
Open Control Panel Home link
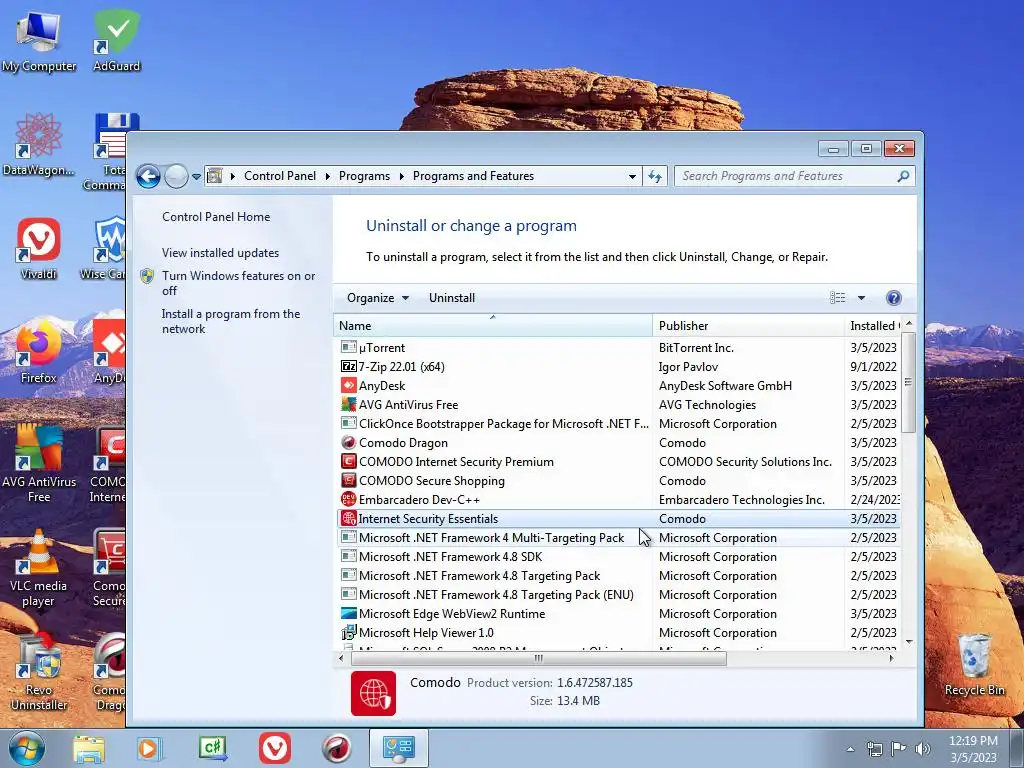[216, 217]
